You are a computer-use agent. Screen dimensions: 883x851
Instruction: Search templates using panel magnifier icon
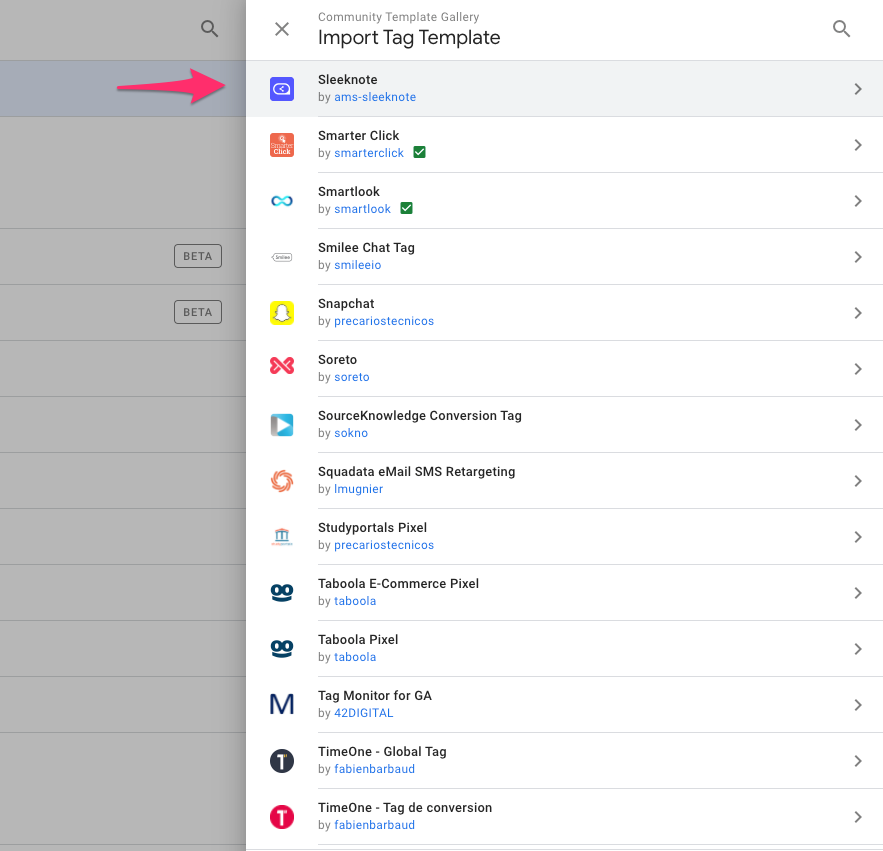[842, 29]
